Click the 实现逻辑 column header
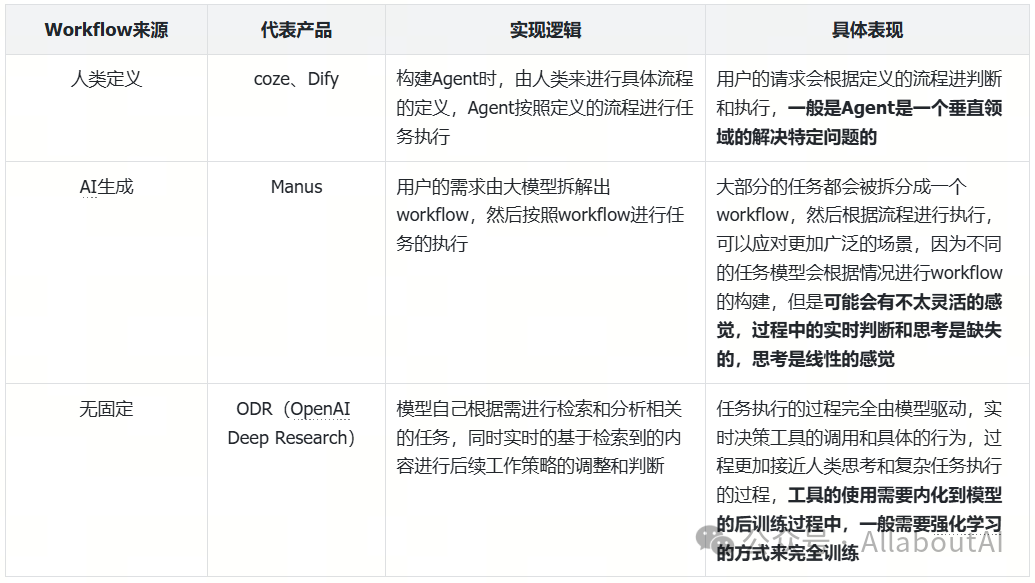 [544, 30]
